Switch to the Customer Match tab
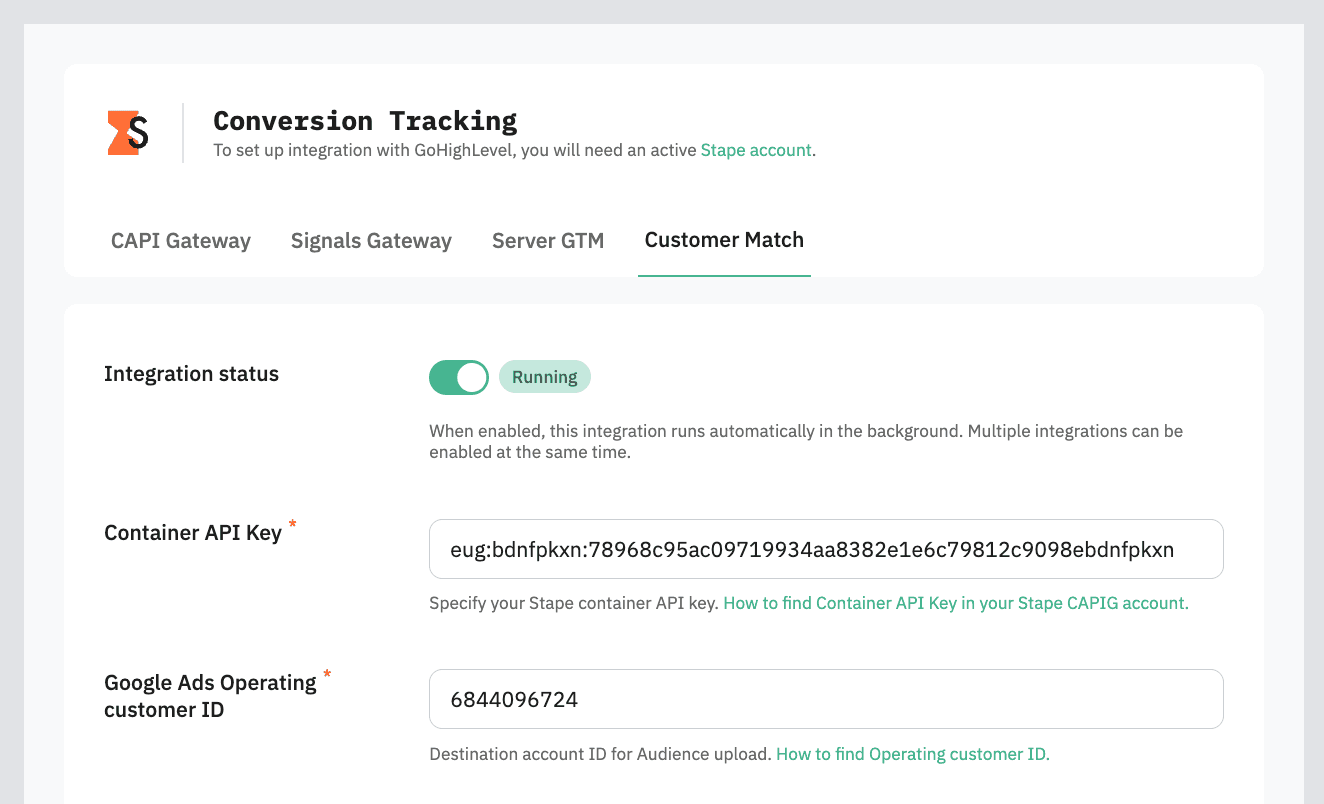Screen dimensions: 1324x804 click(724, 239)
